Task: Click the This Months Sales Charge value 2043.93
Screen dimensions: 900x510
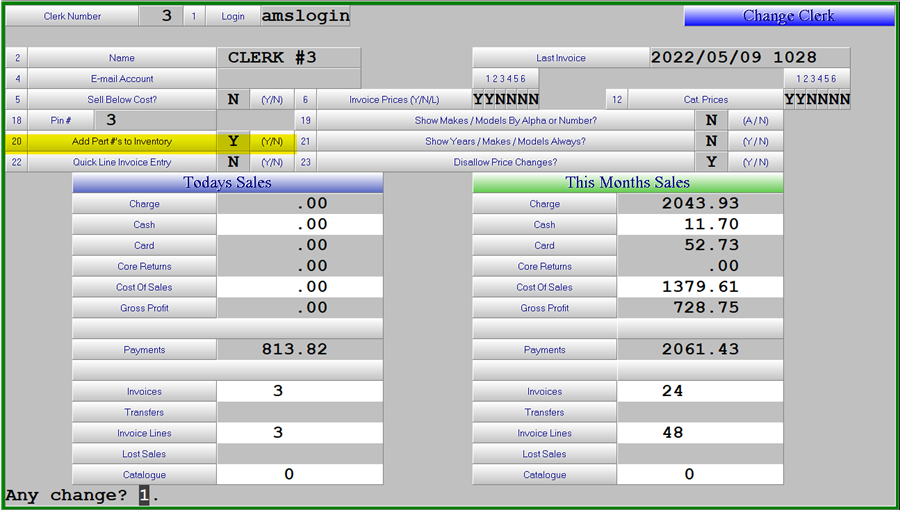Action: point(700,204)
